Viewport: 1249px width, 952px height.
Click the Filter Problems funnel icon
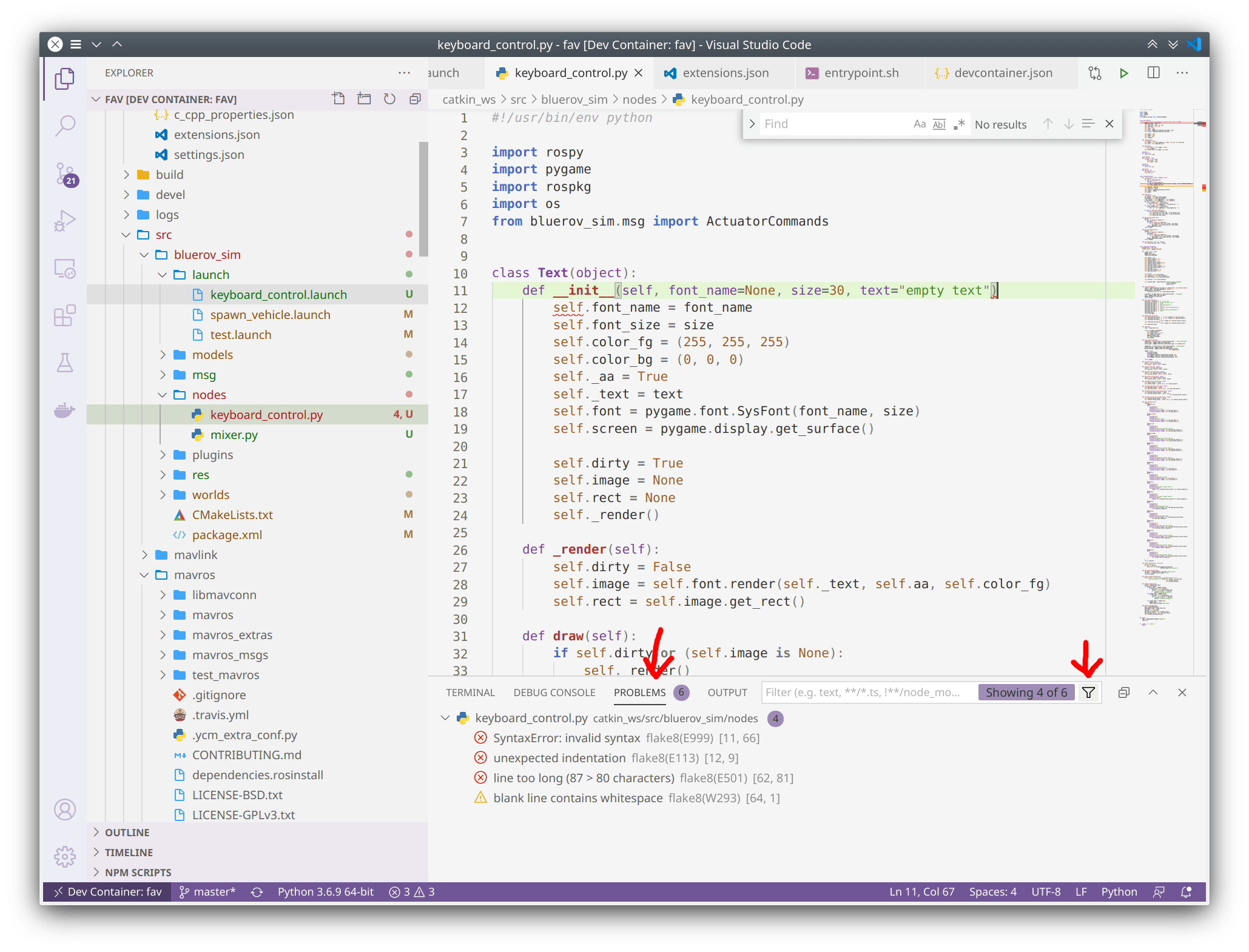pyautogui.click(x=1088, y=692)
